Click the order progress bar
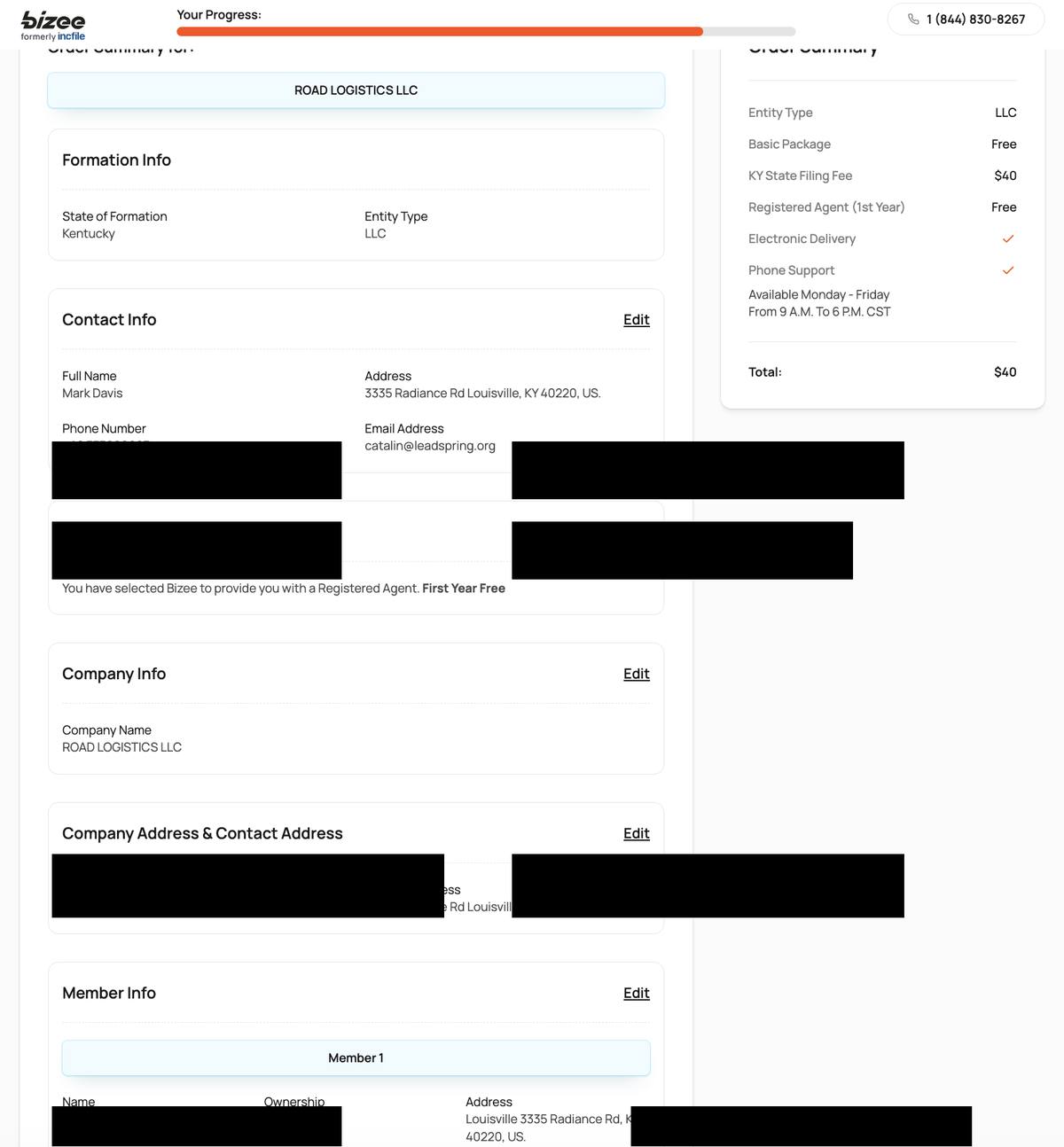This screenshot has width=1064, height=1147. pyautogui.click(x=486, y=32)
